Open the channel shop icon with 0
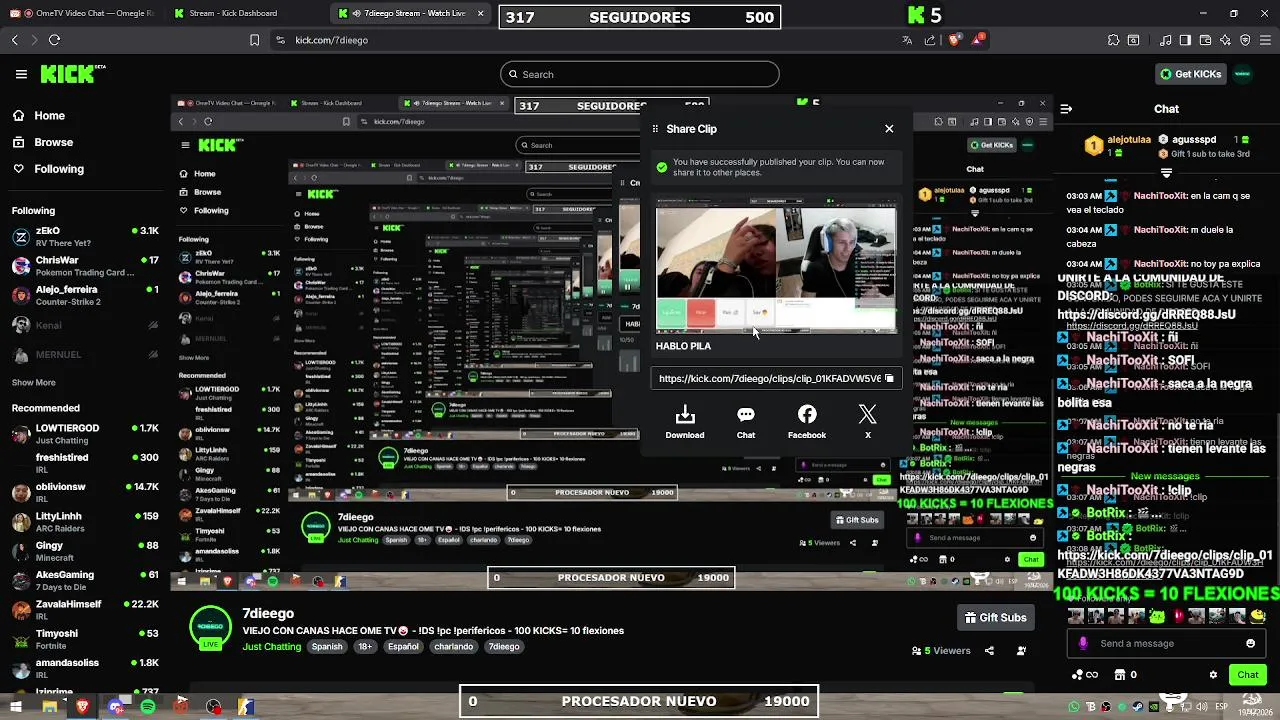The image size is (1280, 720). [1125, 675]
